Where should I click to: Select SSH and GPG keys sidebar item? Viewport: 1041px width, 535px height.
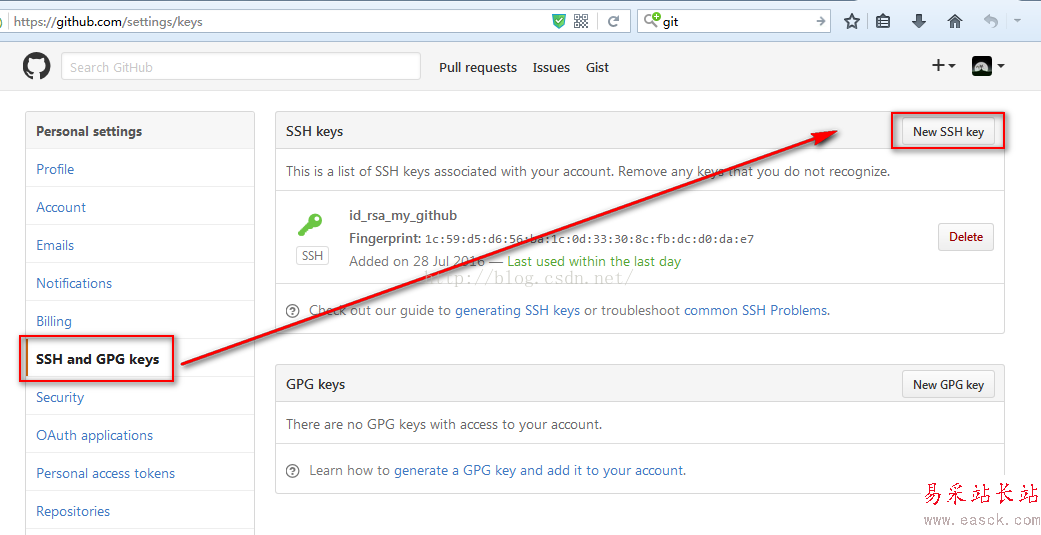click(98, 359)
